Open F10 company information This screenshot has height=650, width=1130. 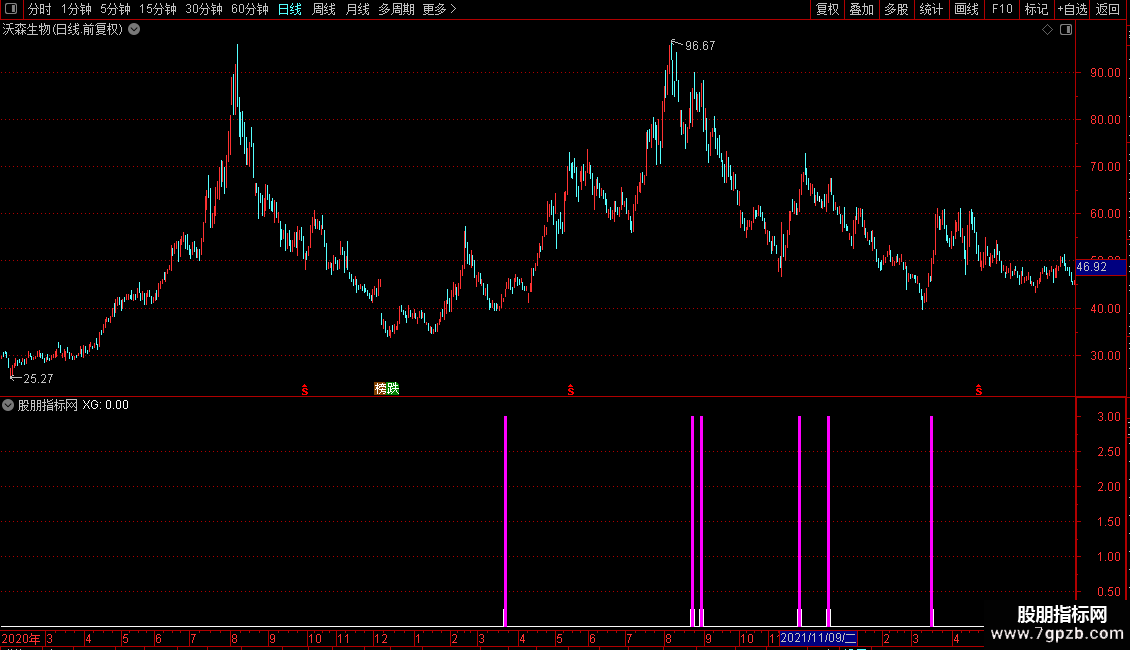click(1002, 9)
